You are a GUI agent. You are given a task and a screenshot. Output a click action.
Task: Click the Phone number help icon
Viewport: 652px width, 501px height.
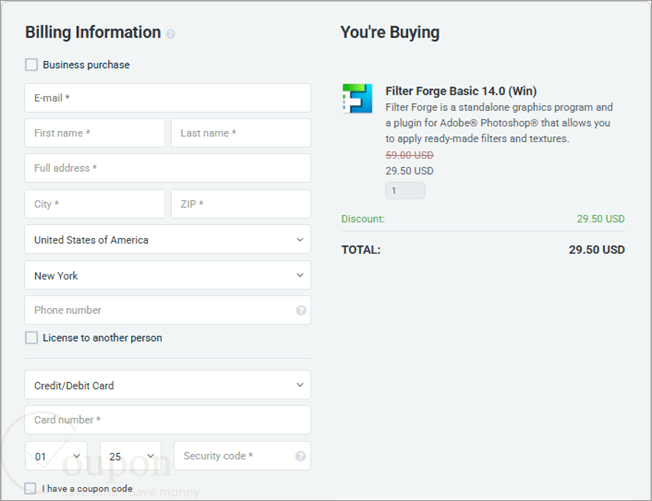coord(301,311)
